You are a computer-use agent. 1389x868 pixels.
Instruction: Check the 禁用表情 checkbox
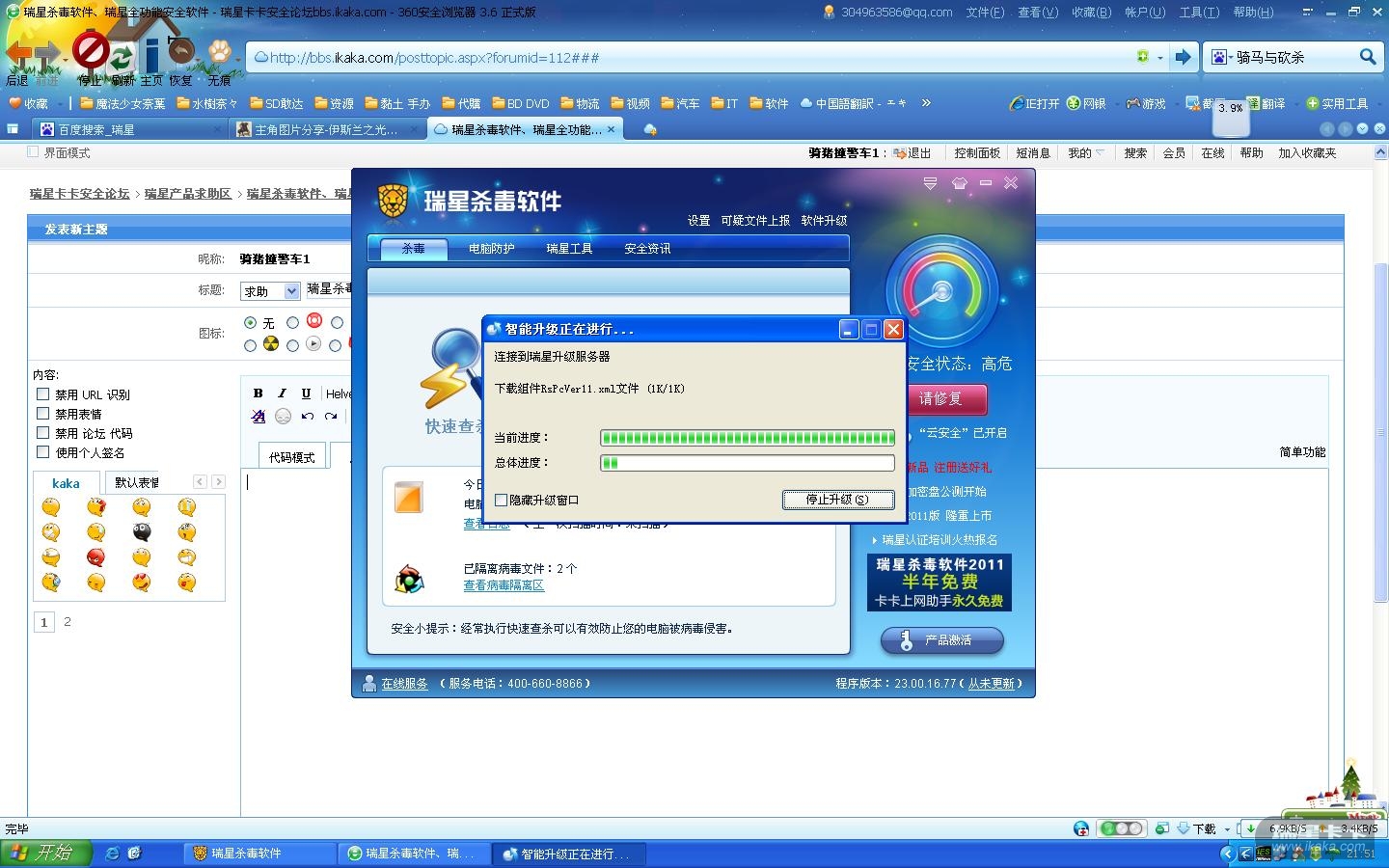tap(42, 414)
